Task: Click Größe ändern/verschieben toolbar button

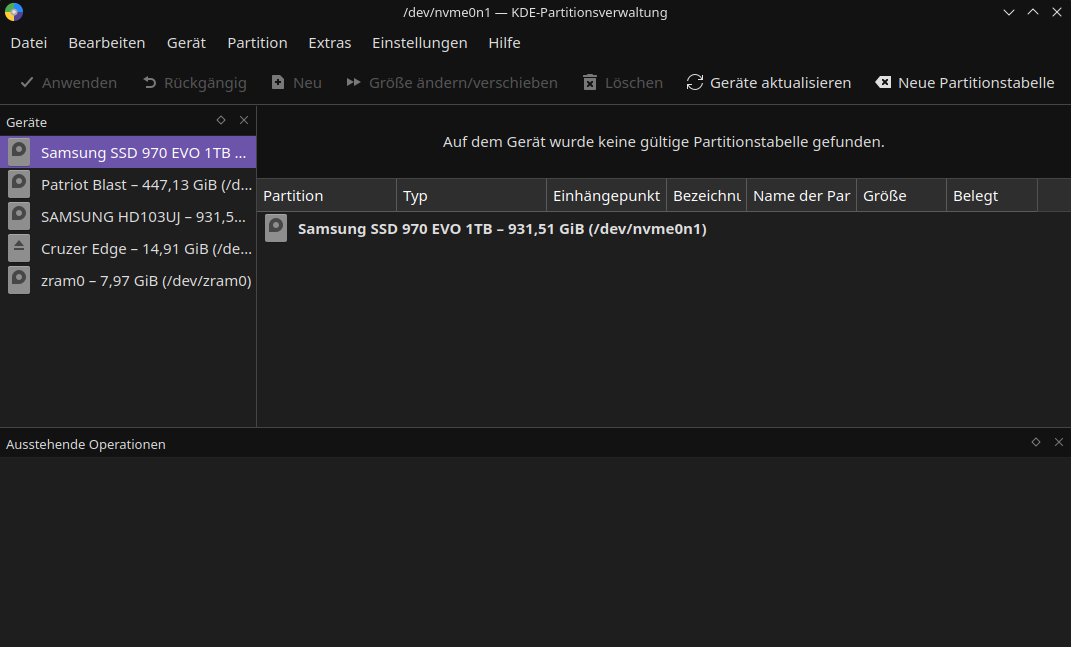Action: click(451, 83)
